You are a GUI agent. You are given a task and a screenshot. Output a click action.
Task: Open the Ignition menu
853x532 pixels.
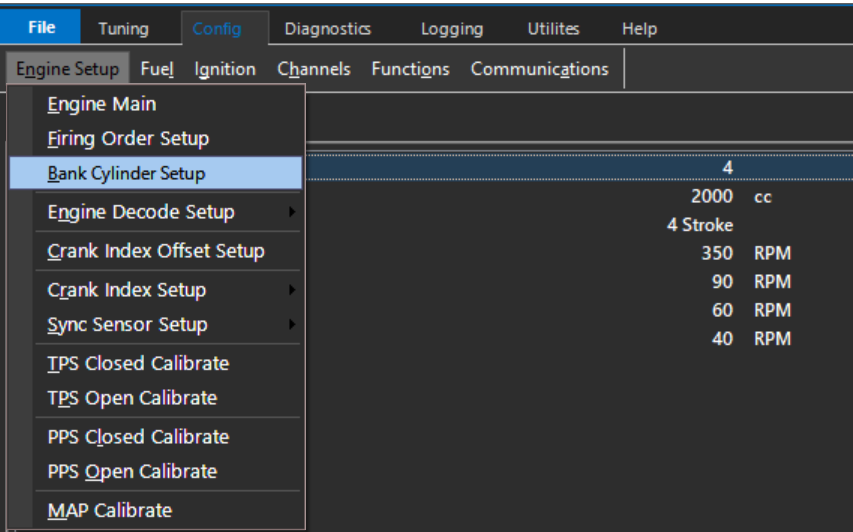[x=225, y=69]
